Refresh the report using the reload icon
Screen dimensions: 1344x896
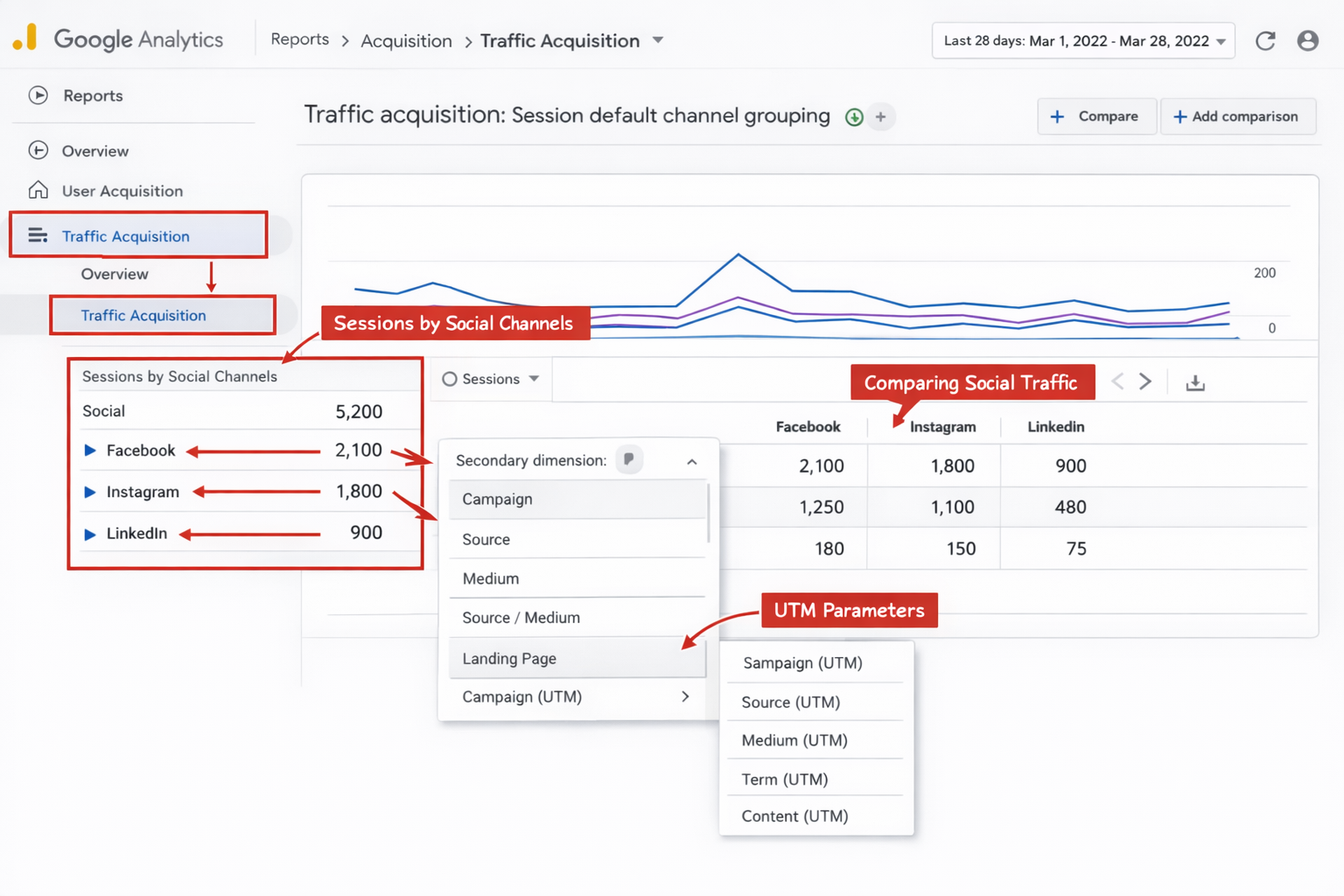[1266, 40]
